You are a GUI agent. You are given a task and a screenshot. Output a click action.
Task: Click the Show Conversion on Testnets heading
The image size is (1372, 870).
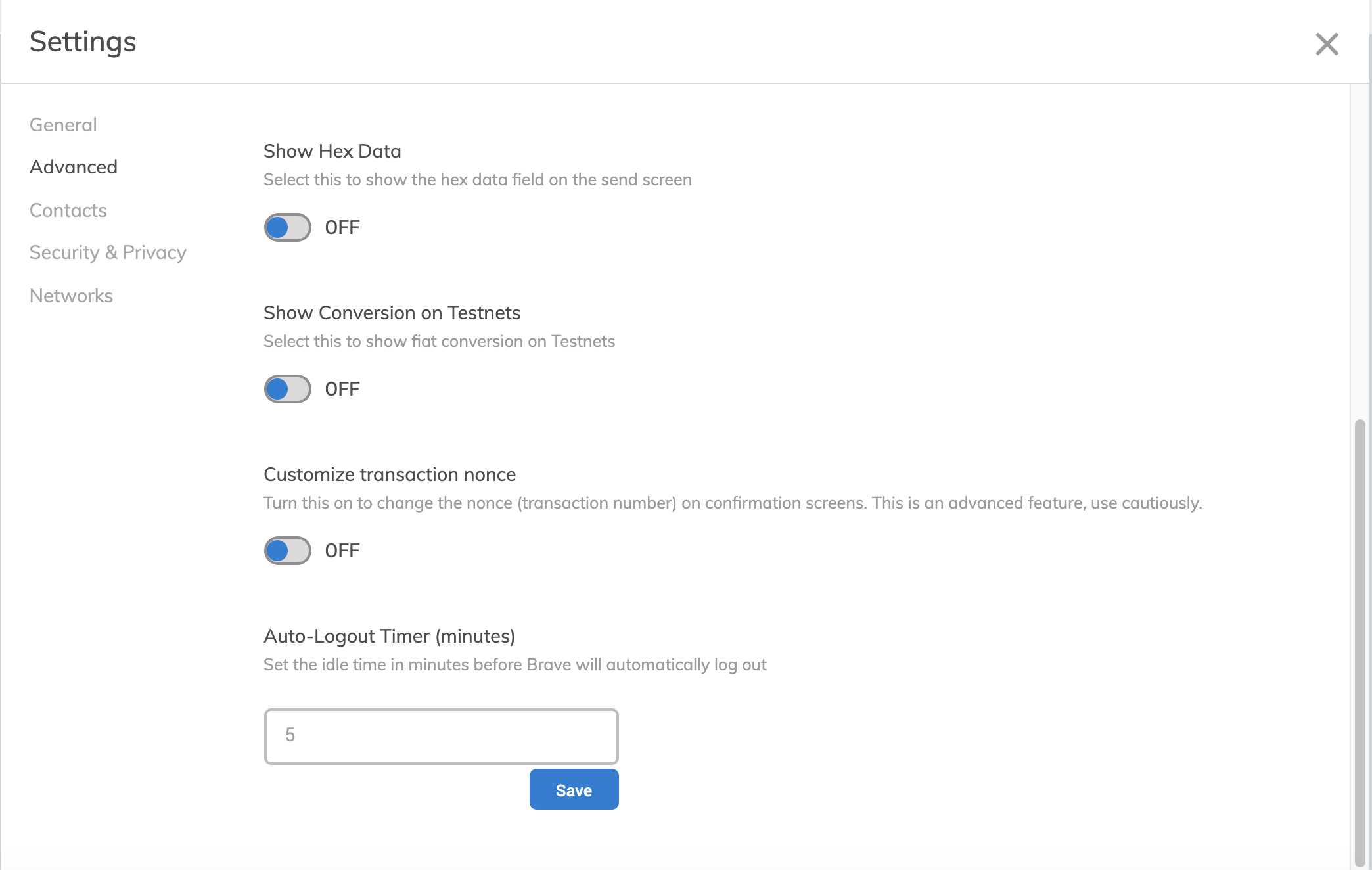tap(392, 313)
